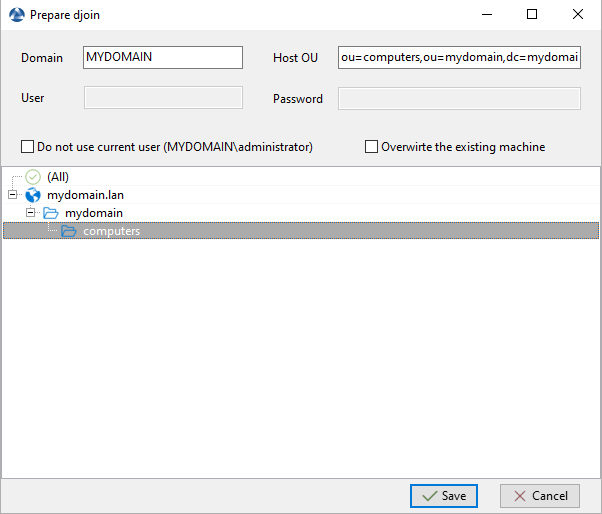Screen dimensions: 602x514
Task: Click into the Host OU field
Action: click(x=459, y=58)
